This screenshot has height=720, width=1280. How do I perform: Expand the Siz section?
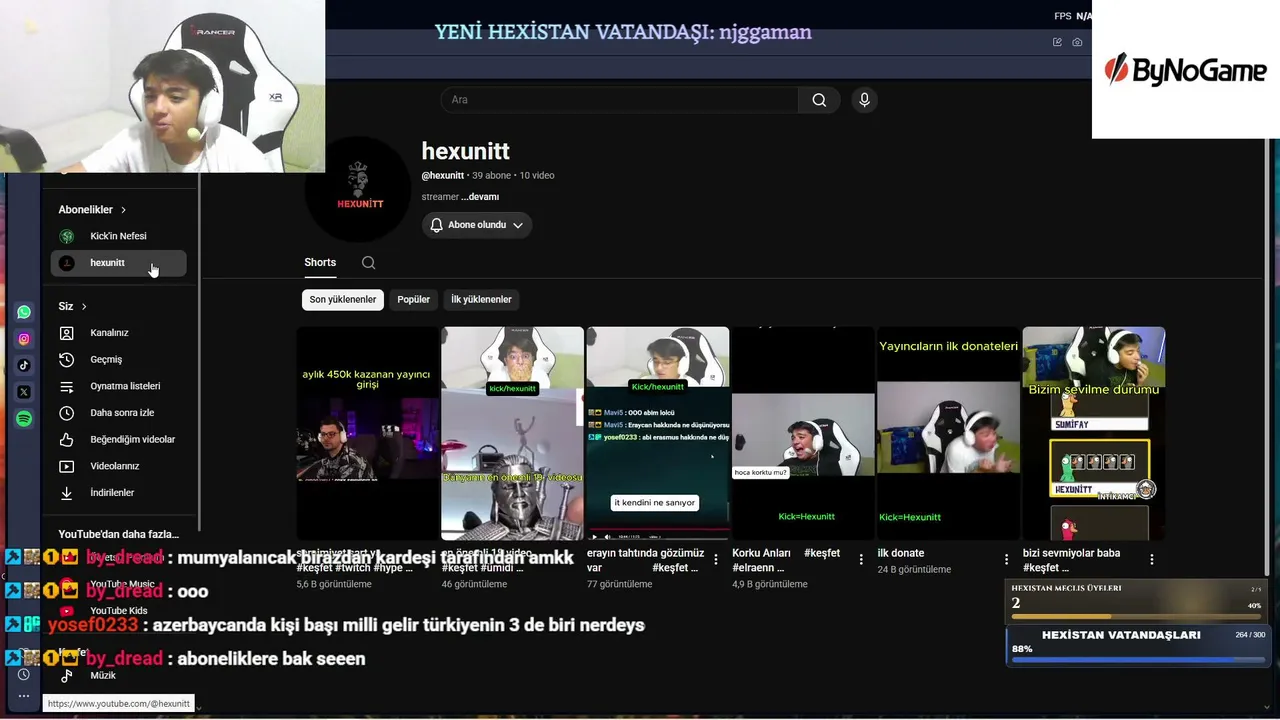pyautogui.click(x=73, y=306)
